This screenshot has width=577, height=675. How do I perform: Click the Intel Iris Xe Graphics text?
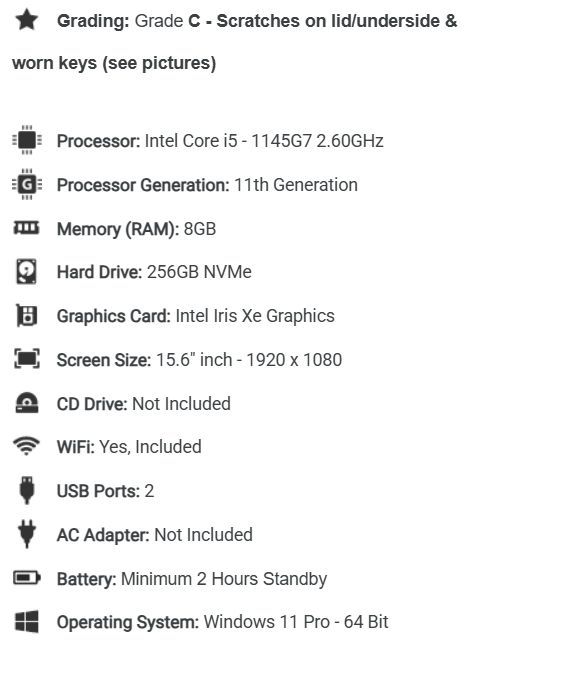pyautogui.click(x=255, y=316)
